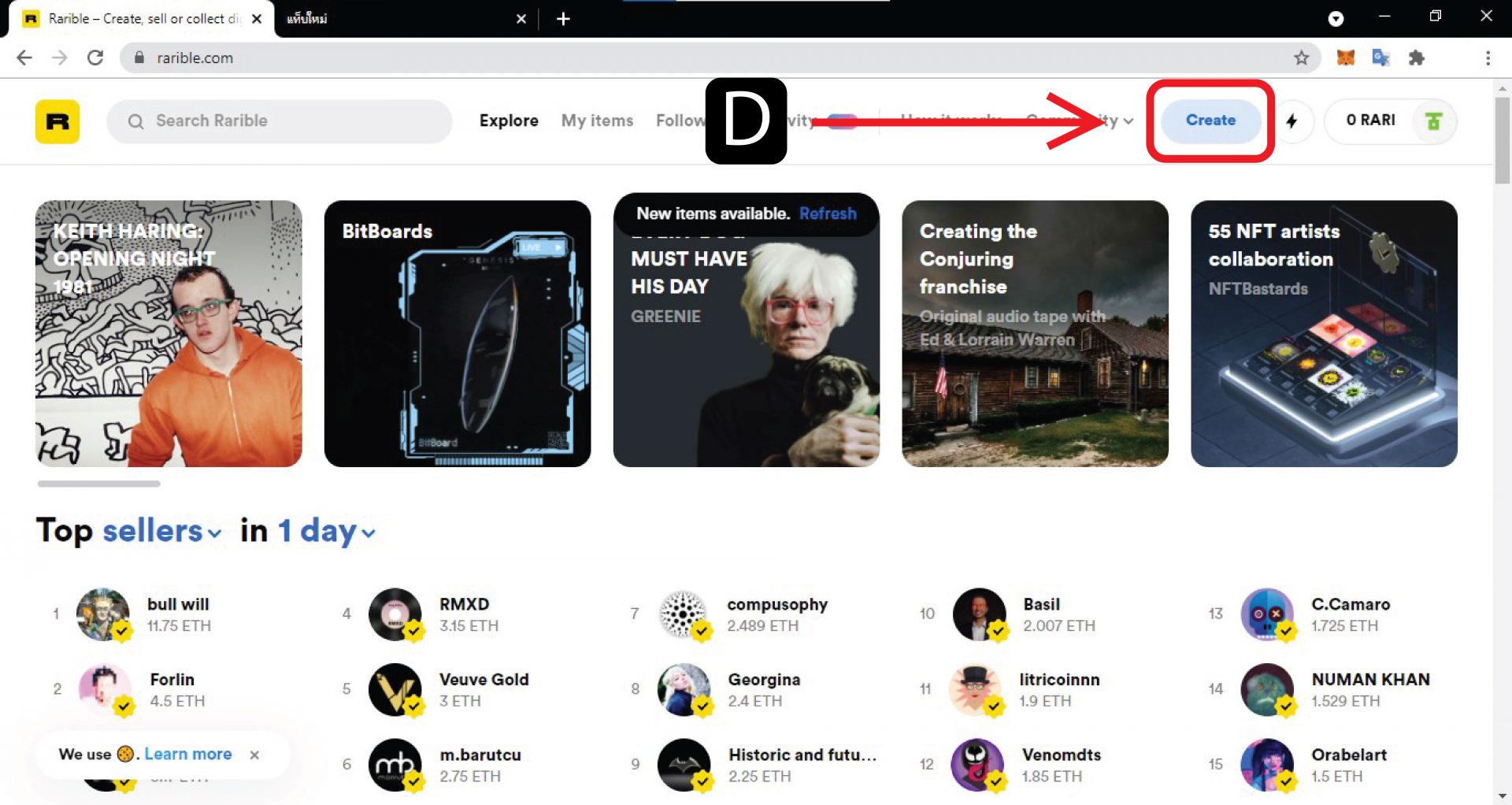Open Creating the Conjuring franchise card

1035,333
